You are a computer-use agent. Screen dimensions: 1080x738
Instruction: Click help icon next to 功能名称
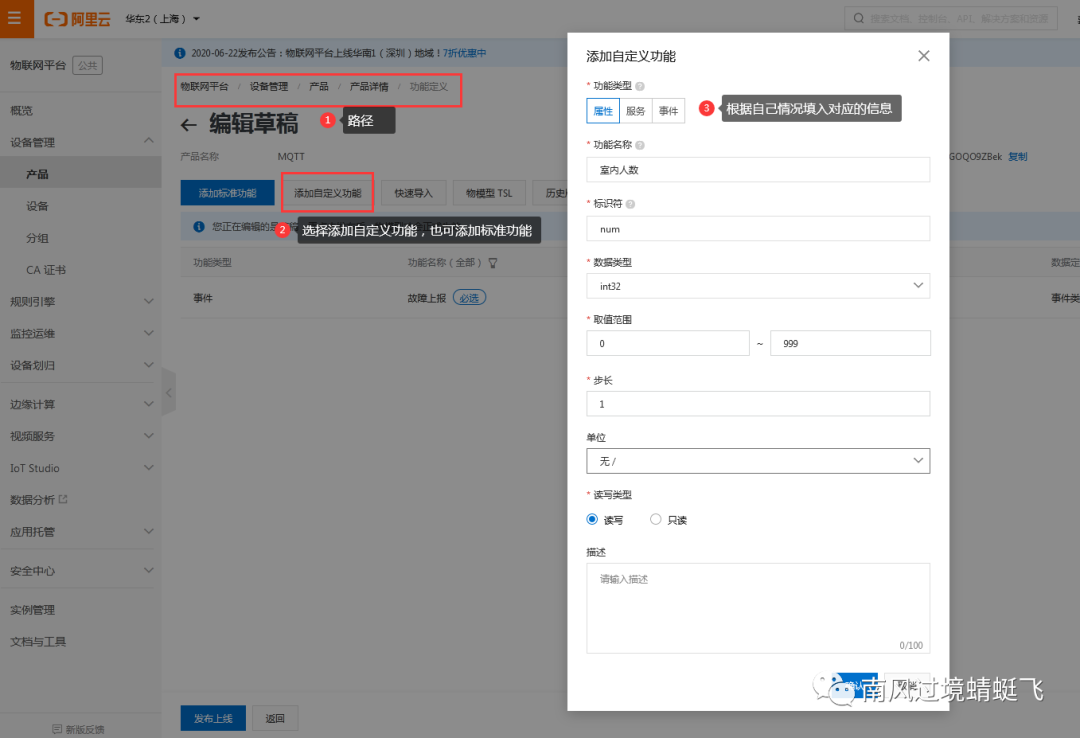[x=640, y=145]
